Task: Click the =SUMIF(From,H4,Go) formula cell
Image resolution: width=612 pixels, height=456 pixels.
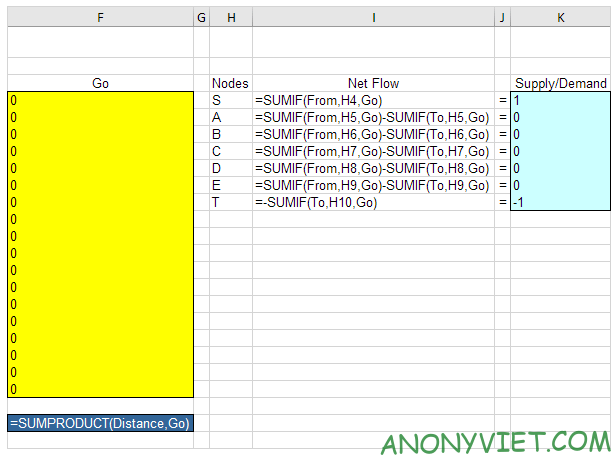Action: coord(373,101)
